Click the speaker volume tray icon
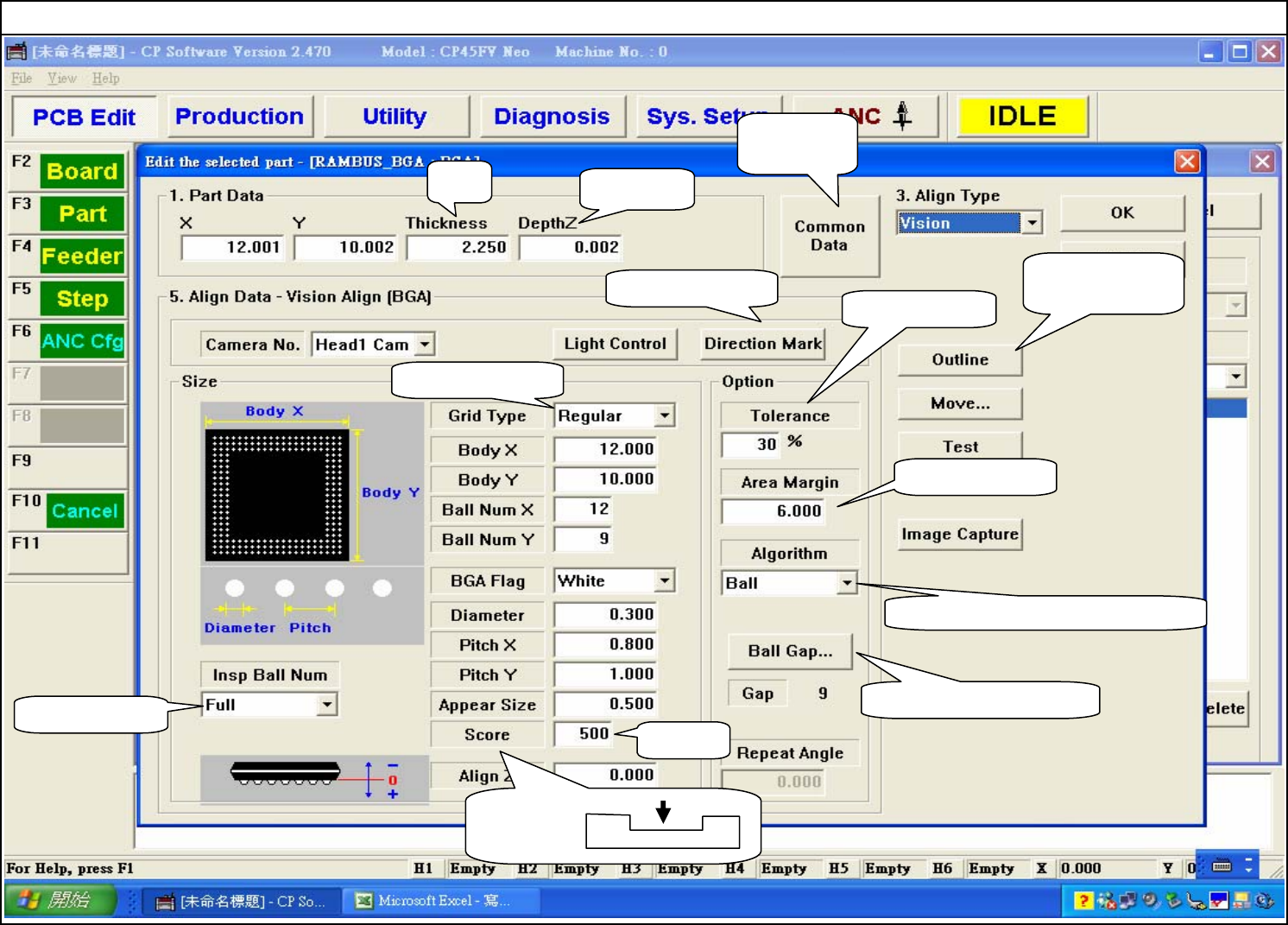 point(1151,901)
